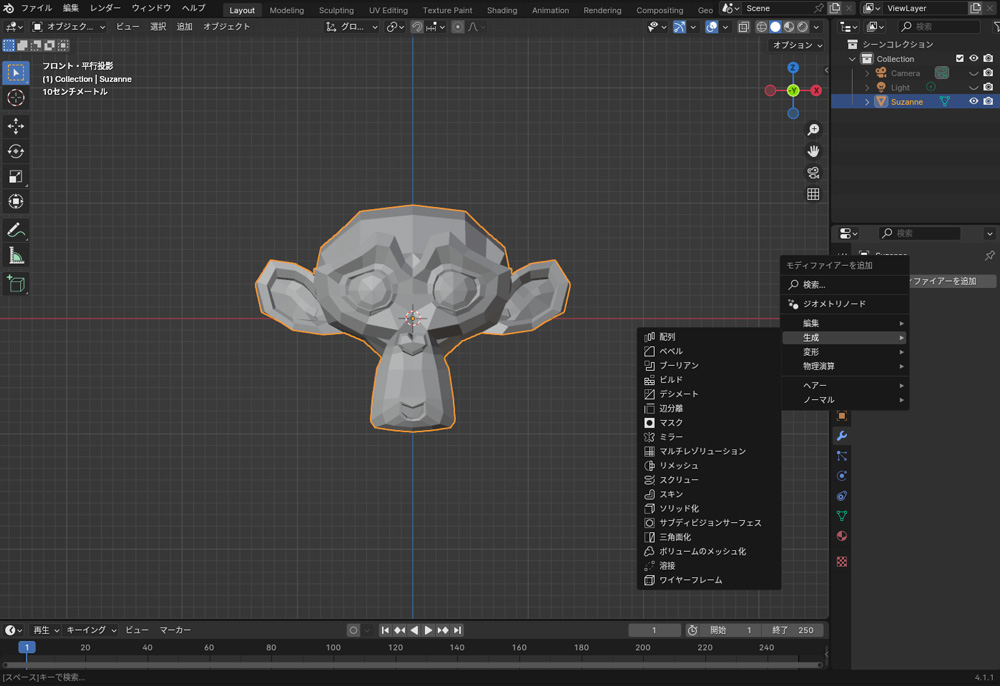Image resolution: width=1000 pixels, height=686 pixels.
Task: Uncheck the Collection exclude checkbox
Action: pyautogui.click(x=960, y=59)
